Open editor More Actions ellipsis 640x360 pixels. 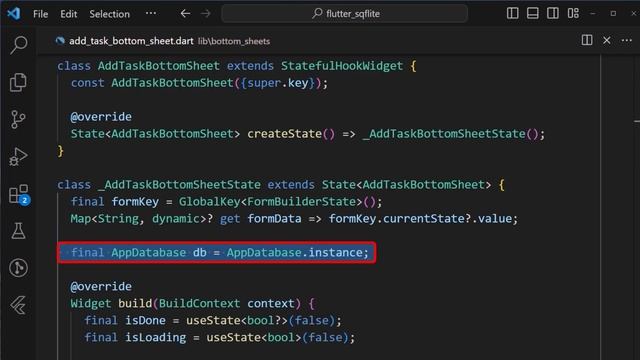tap(627, 40)
